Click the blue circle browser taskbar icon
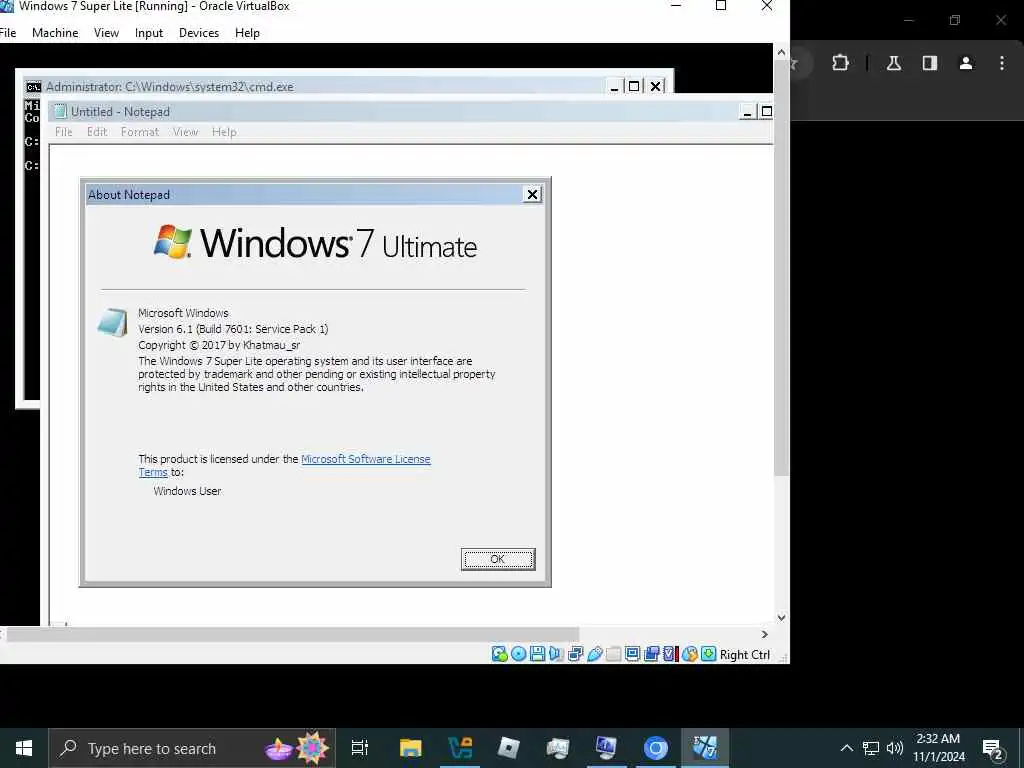Image resolution: width=1024 pixels, height=768 pixels. 655,747
